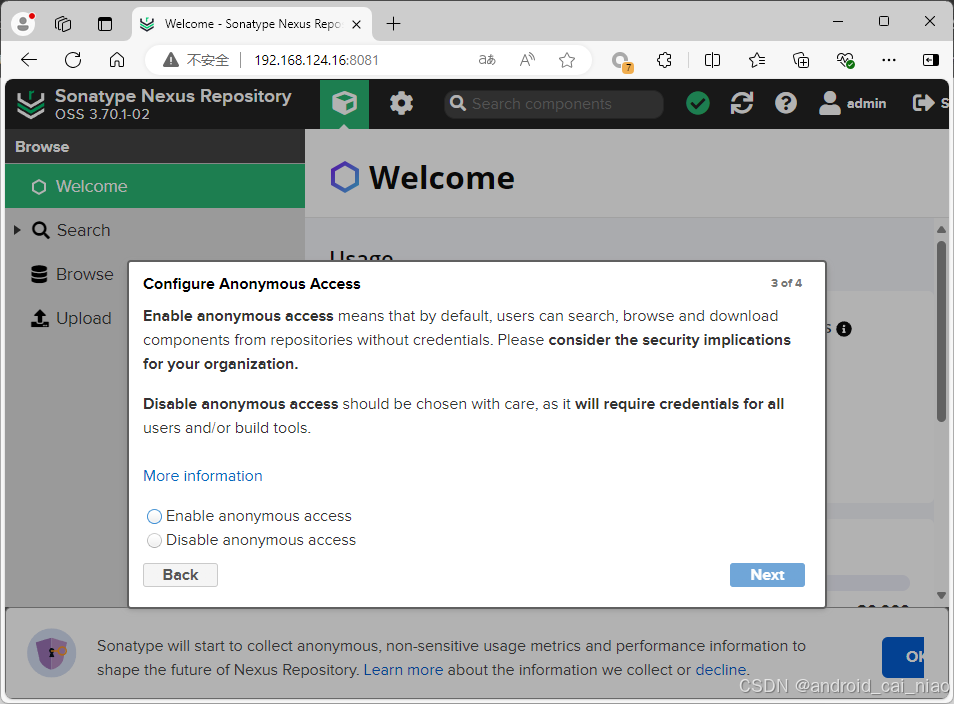Open Browser essentials heart icon

click(x=845, y=60)
